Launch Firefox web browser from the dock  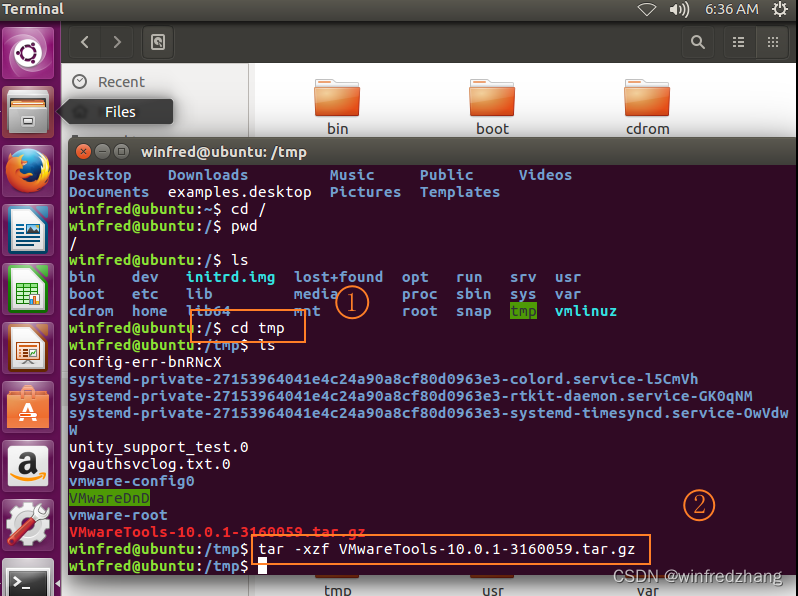pos(28,171)
